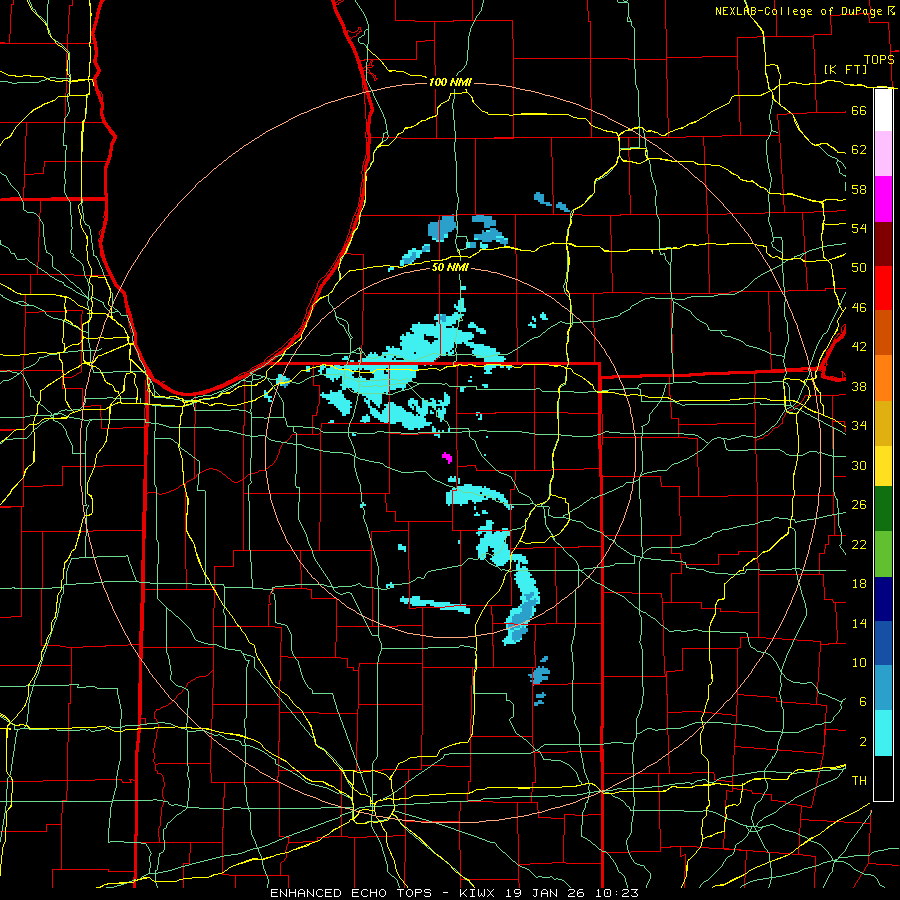Click the '66' legend value
Viewport: 900px width, 900px height.
tap(859, 110)
